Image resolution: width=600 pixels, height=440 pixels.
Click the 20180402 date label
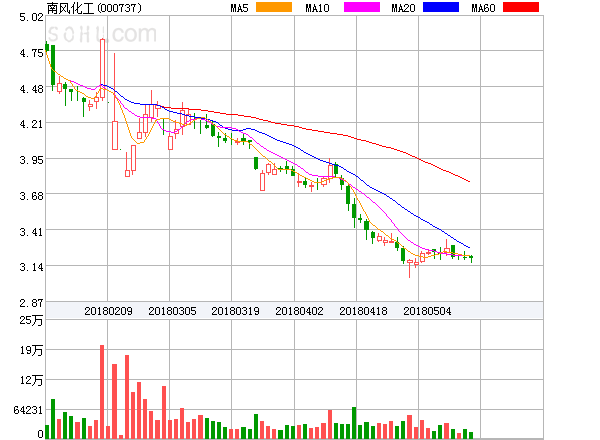point(299,311)
